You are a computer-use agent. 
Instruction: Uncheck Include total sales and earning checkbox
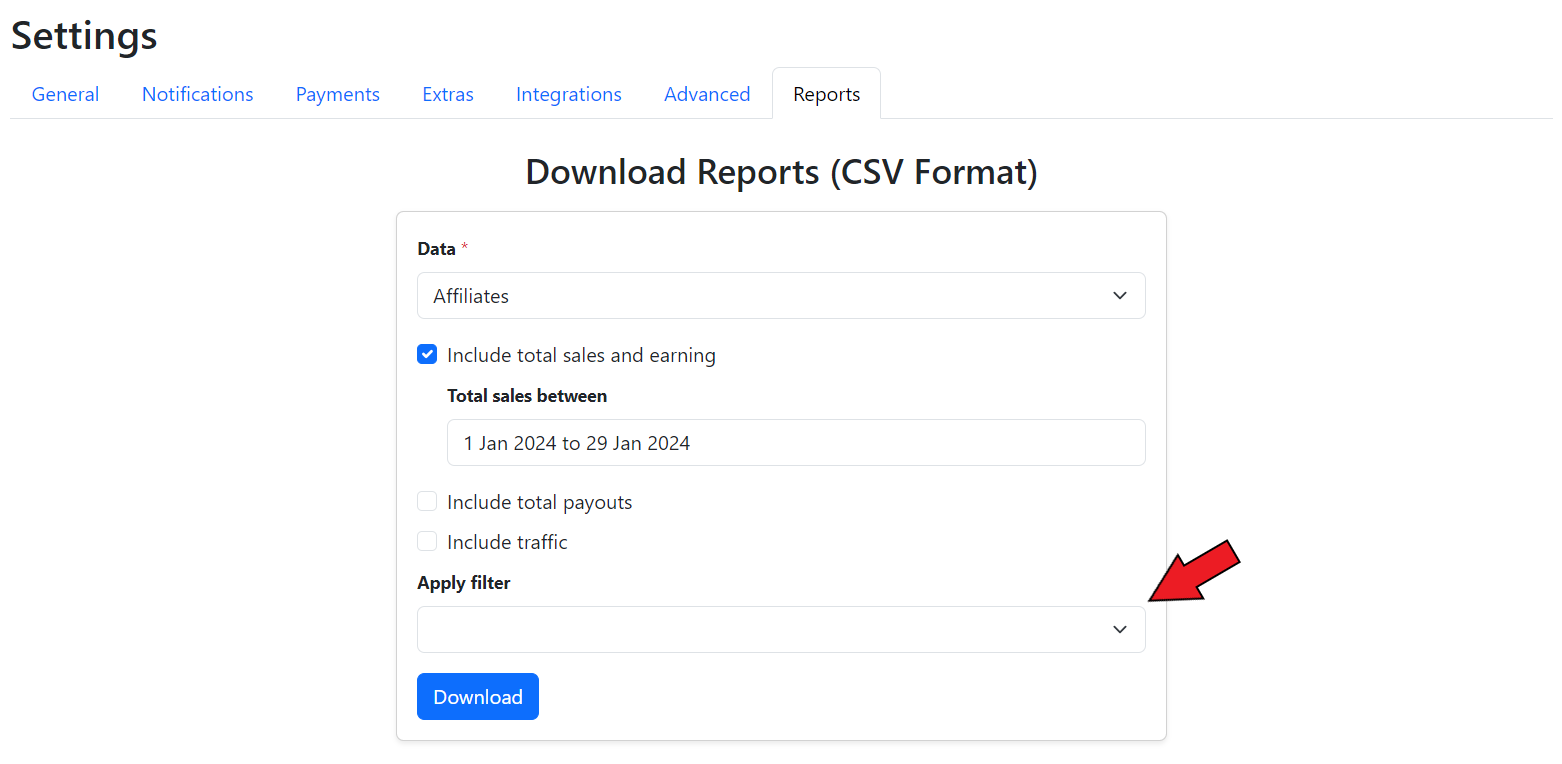(x=427, y=354)
